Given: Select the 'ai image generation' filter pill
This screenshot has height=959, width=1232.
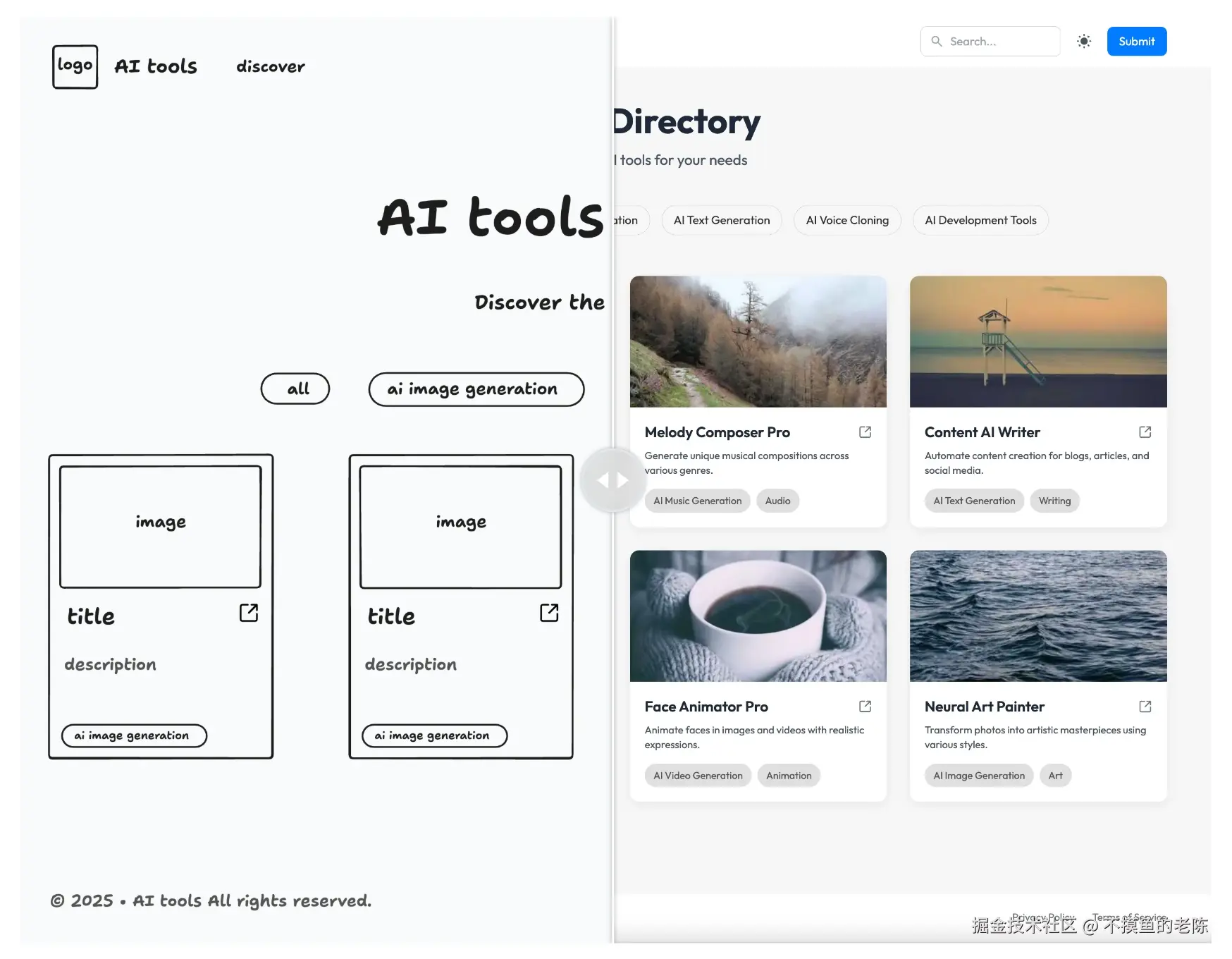Looking at the screenshot, I should coord(476,389).
